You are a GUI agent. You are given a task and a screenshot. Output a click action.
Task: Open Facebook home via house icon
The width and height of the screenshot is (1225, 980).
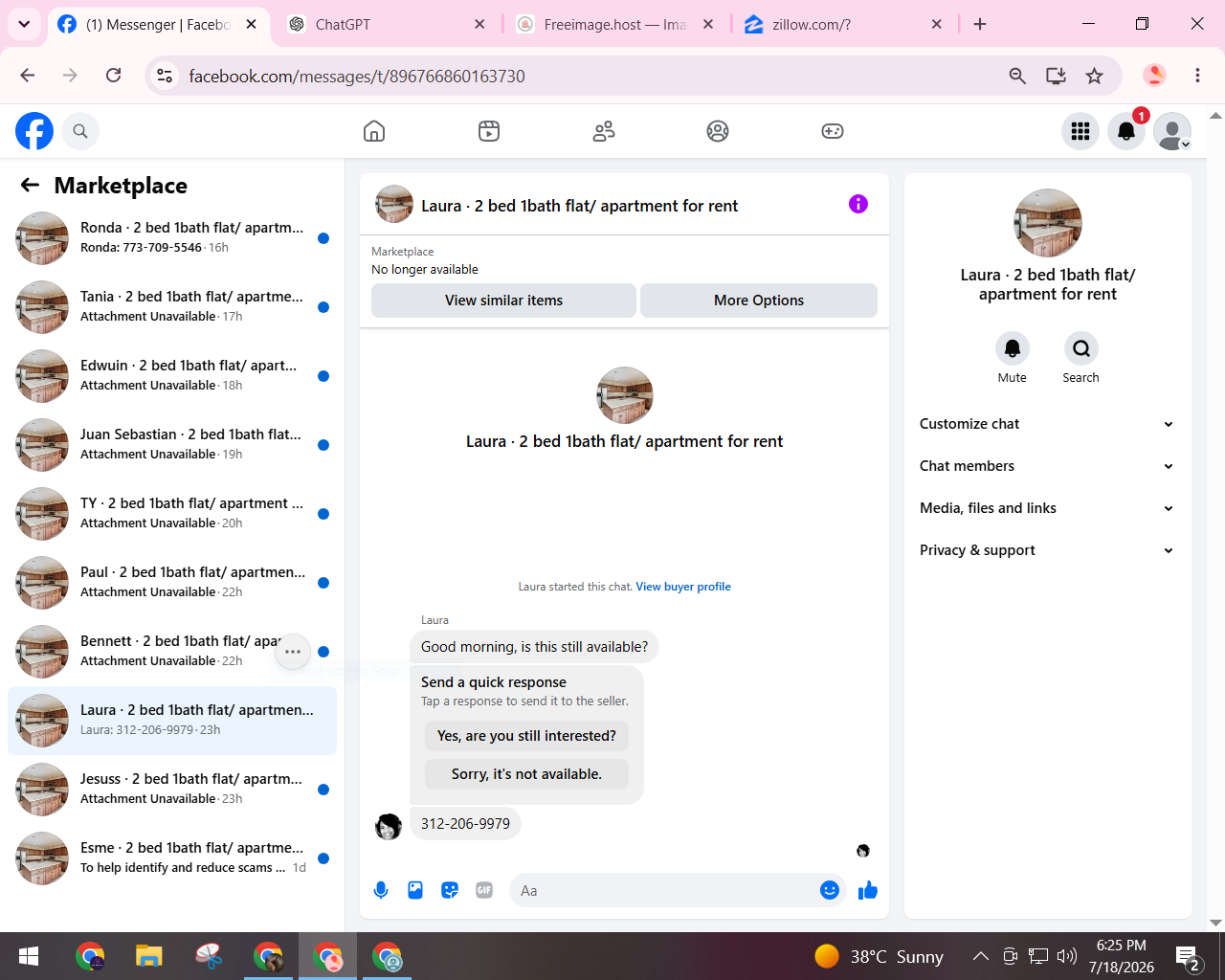pos(374,131)
